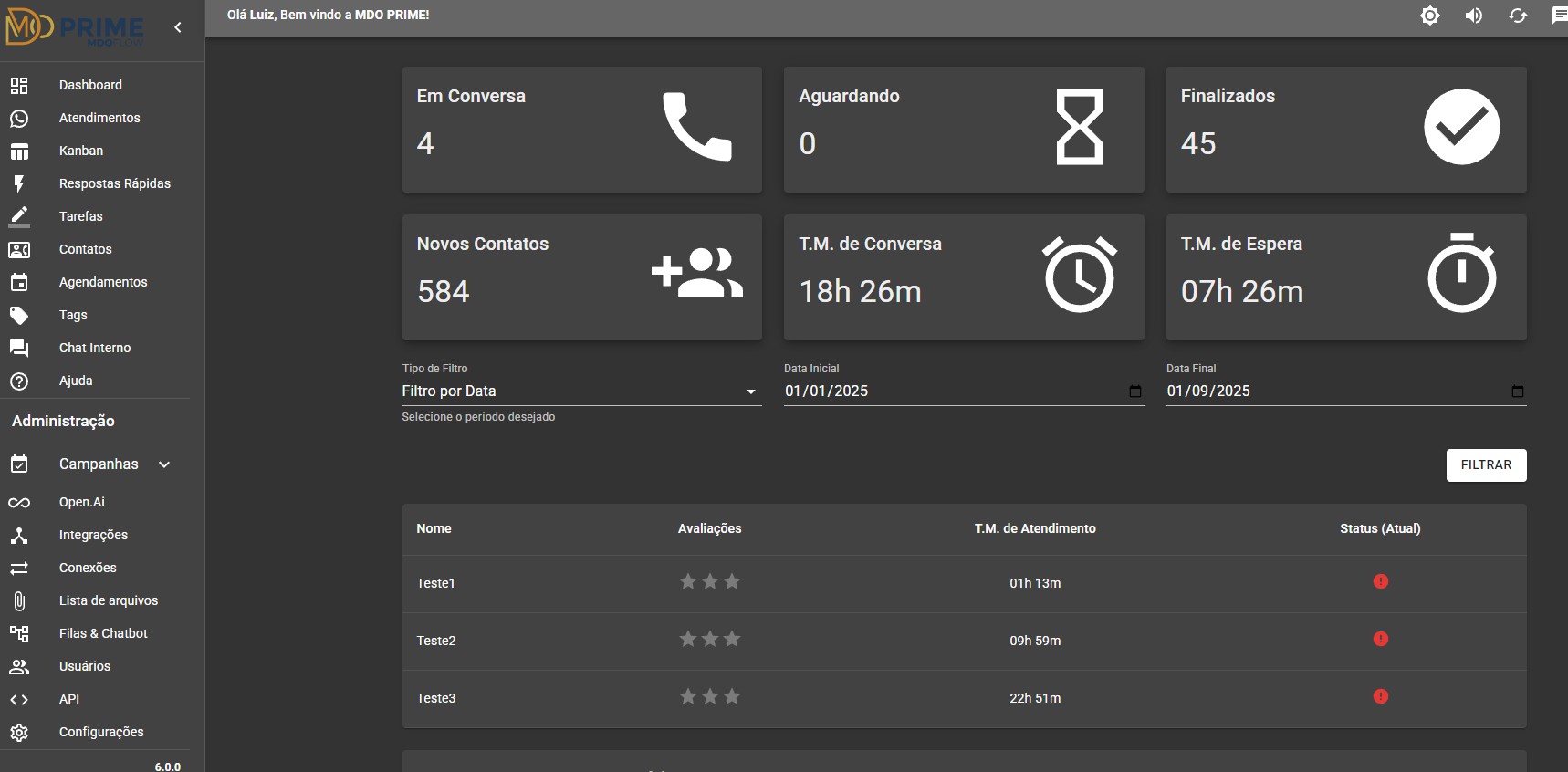Open the Lista de arquivos link
The image size is (1568, 772).
tap(109, 600)
